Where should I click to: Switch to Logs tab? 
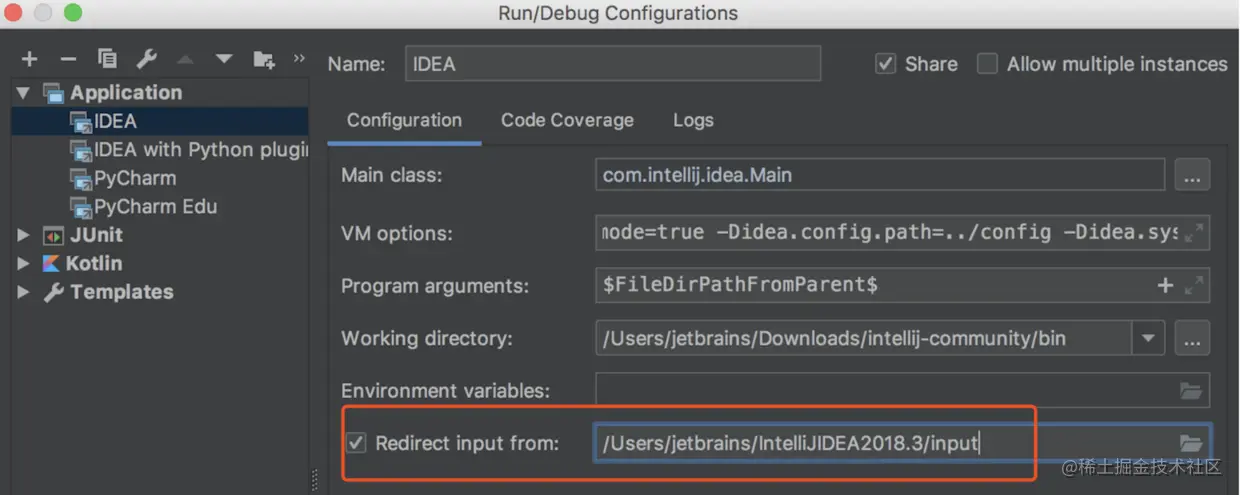point(693,120)
